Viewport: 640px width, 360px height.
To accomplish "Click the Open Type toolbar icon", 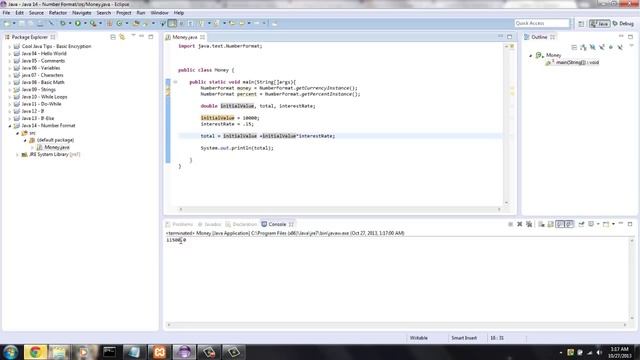I will (x=136, y=24).
